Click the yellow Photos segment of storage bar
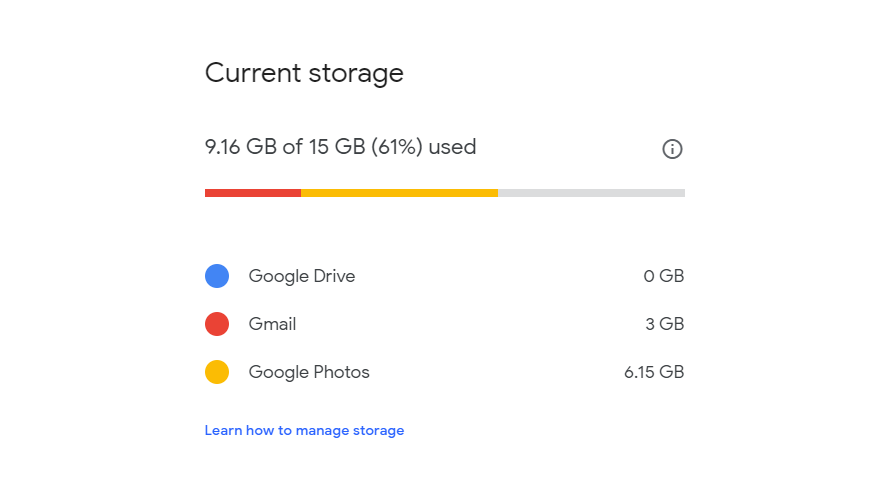This screenshot has height=494, width=873. 399,193
